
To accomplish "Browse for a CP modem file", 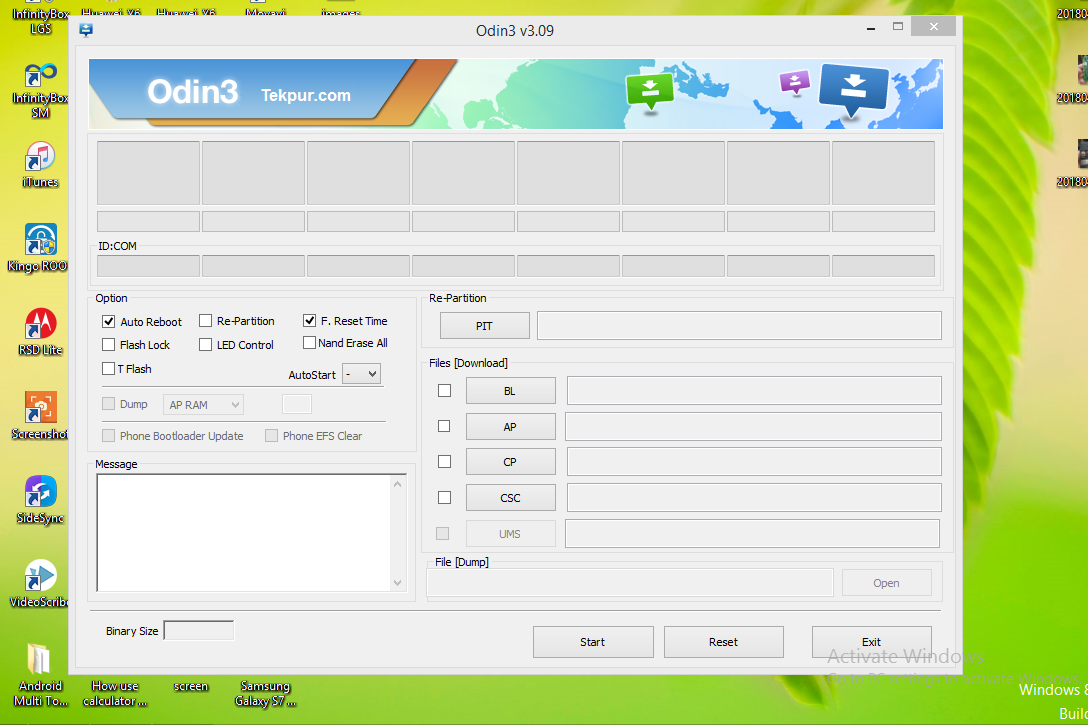I will pyautogui.click(x=510, y=461).
